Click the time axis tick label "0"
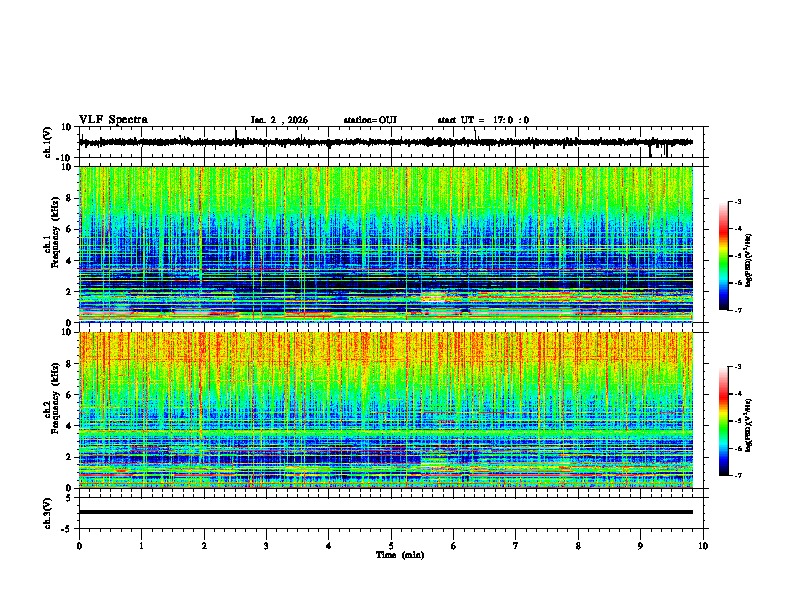The image size is (792, 612). coord(79,546)
